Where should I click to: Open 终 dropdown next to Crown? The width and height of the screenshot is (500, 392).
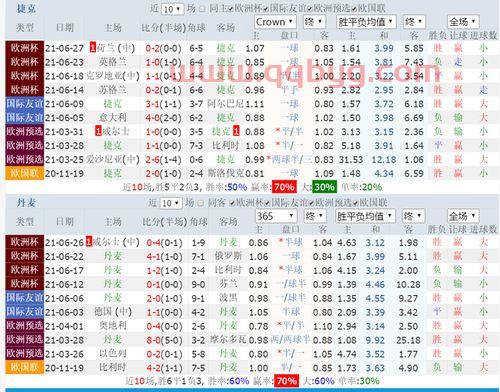[314, 22]
